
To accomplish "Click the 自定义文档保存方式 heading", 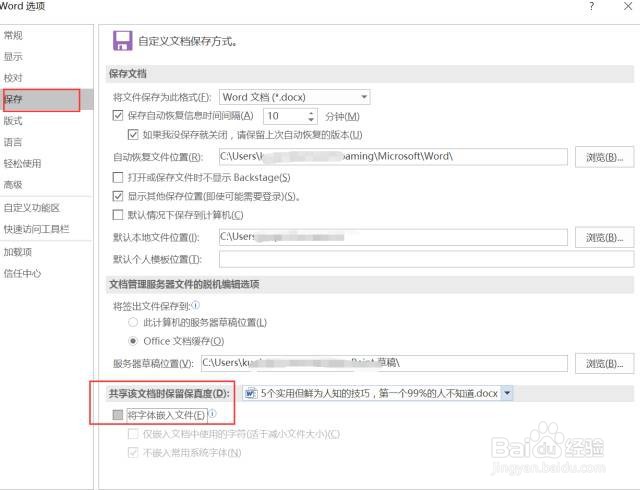I will (187, 41).
